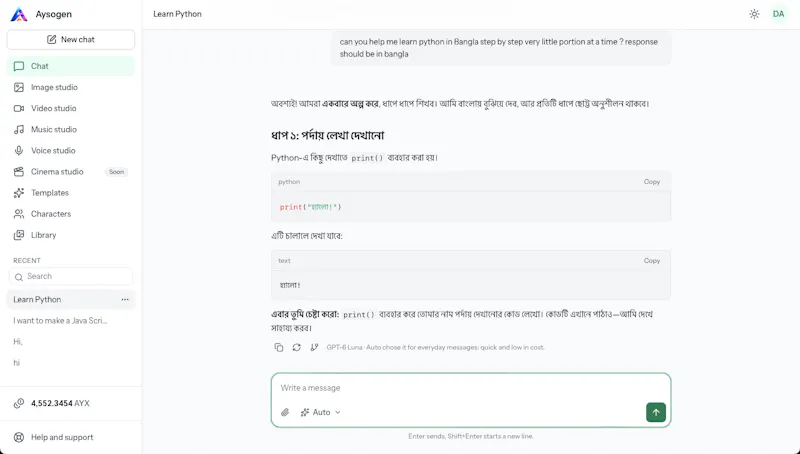Click the Aysogen logo icon
Image resolution: width=800 pixels, height=454 pixels.
click(19, 14)
